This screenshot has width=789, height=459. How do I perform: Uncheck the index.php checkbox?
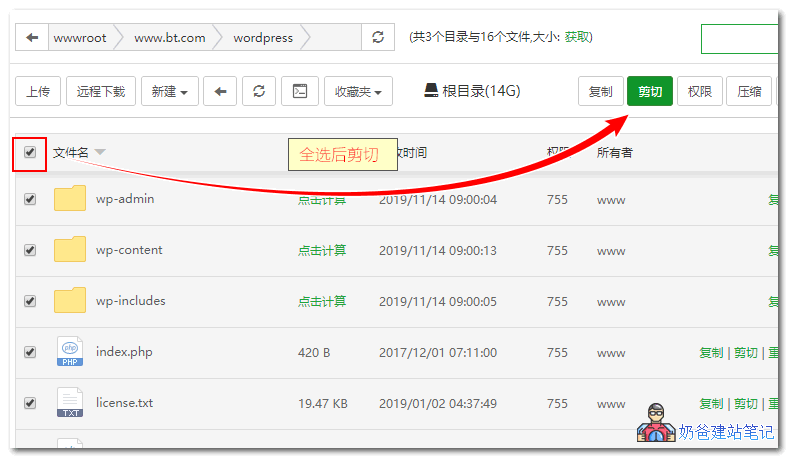tap(30, 352)
